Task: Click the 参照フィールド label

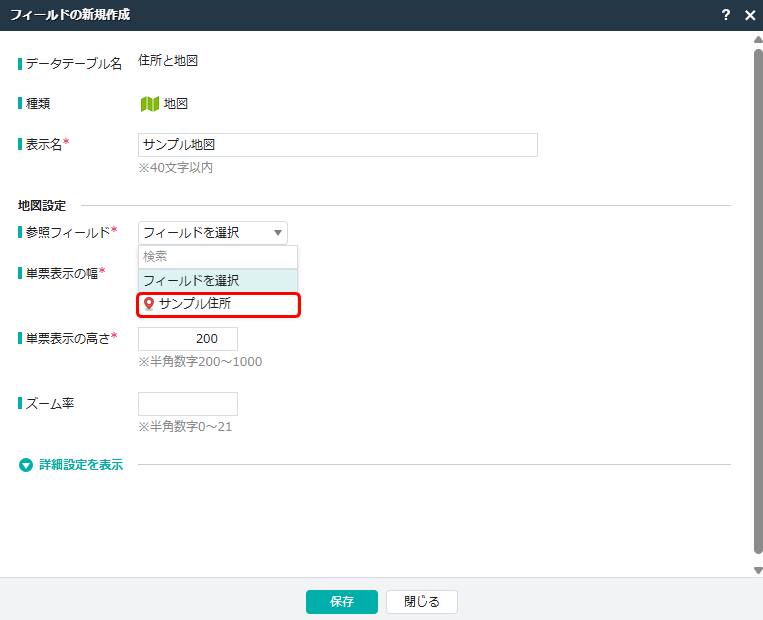Action: 68,232
